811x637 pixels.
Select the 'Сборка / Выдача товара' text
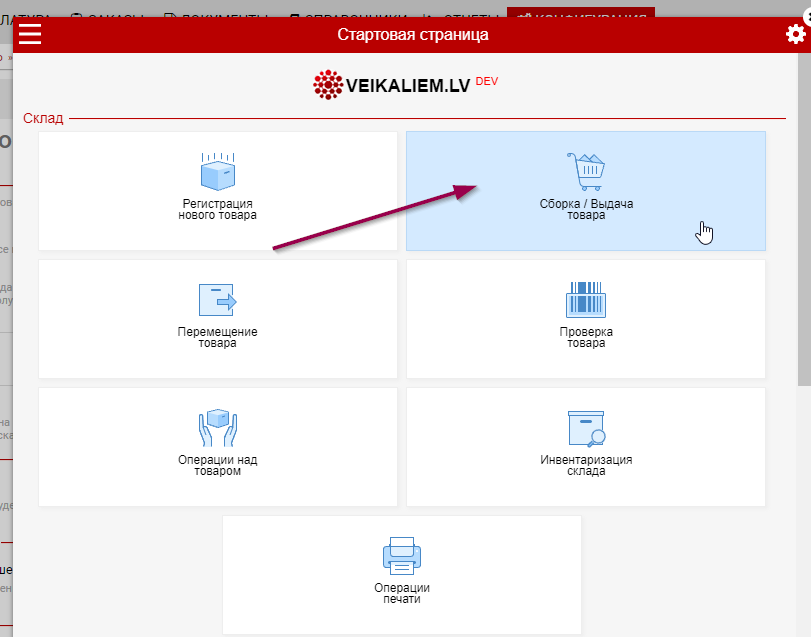pos(586,209)
